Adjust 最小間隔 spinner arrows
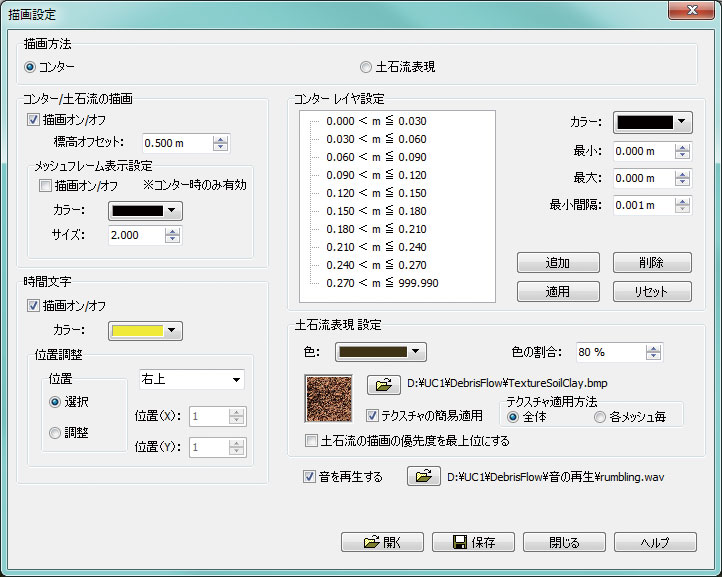 click(682, 205)
